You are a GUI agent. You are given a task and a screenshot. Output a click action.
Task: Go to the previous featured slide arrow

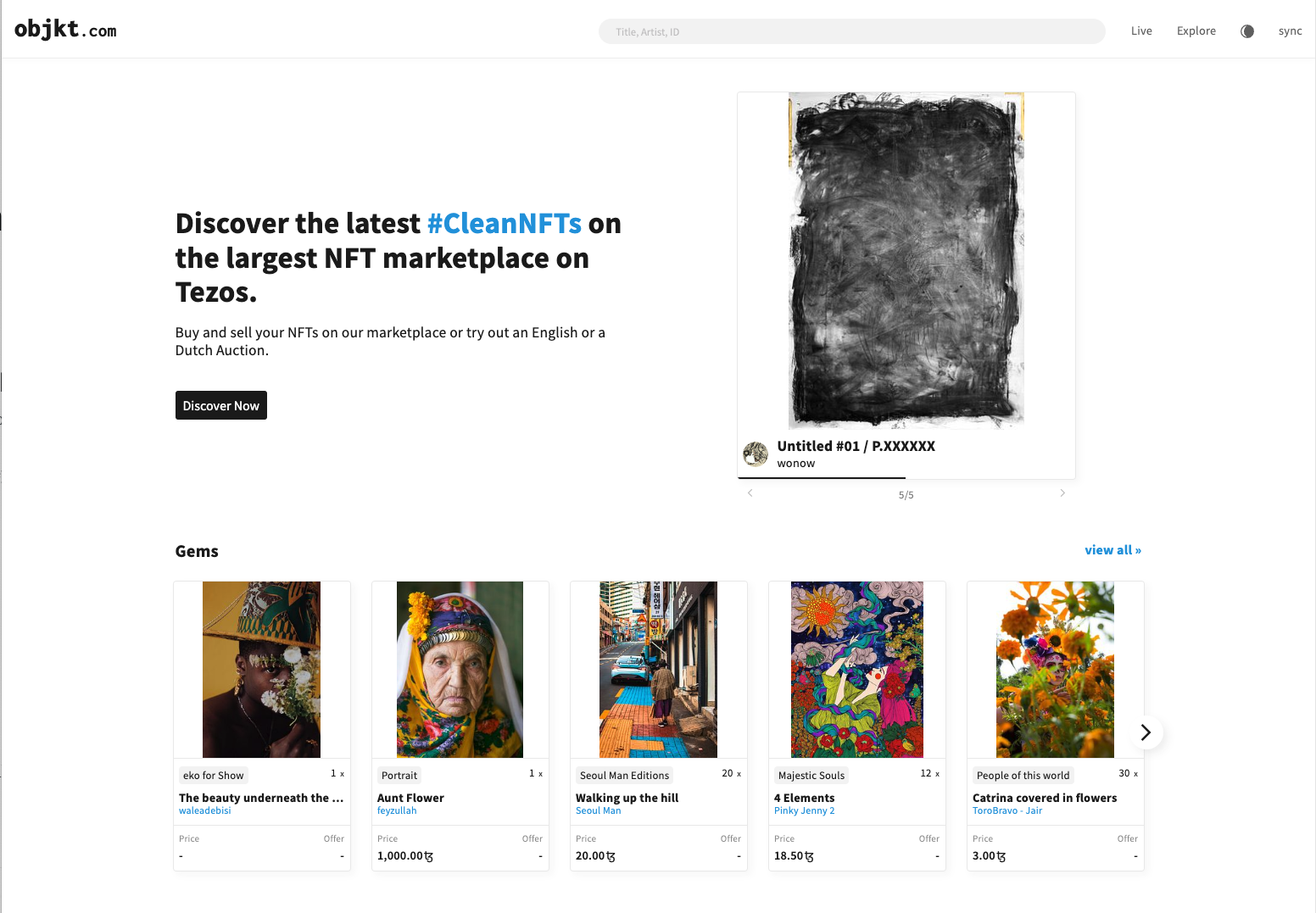[750, 493]
